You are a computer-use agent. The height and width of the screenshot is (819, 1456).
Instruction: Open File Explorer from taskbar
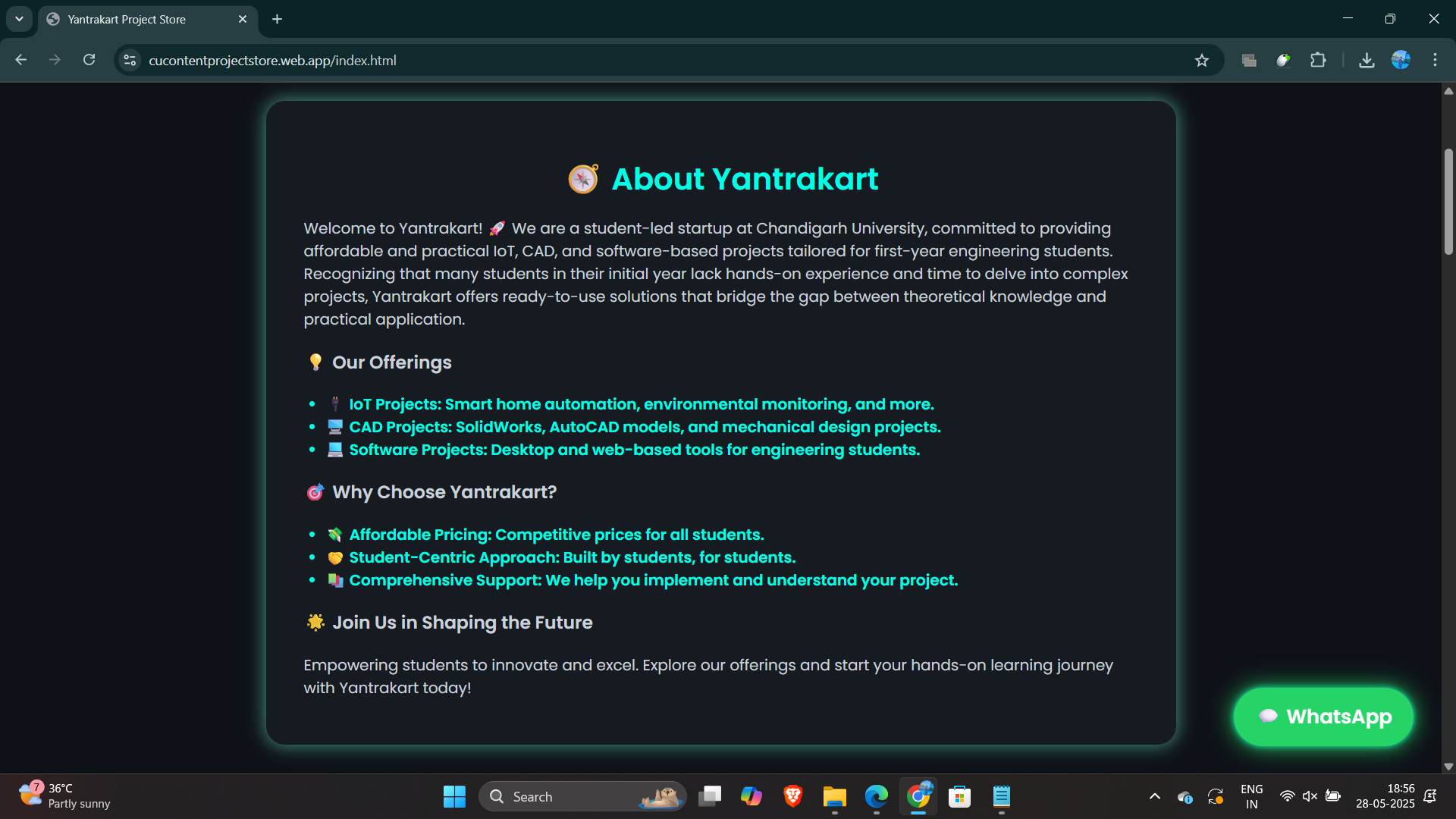[x=834, y=796]
